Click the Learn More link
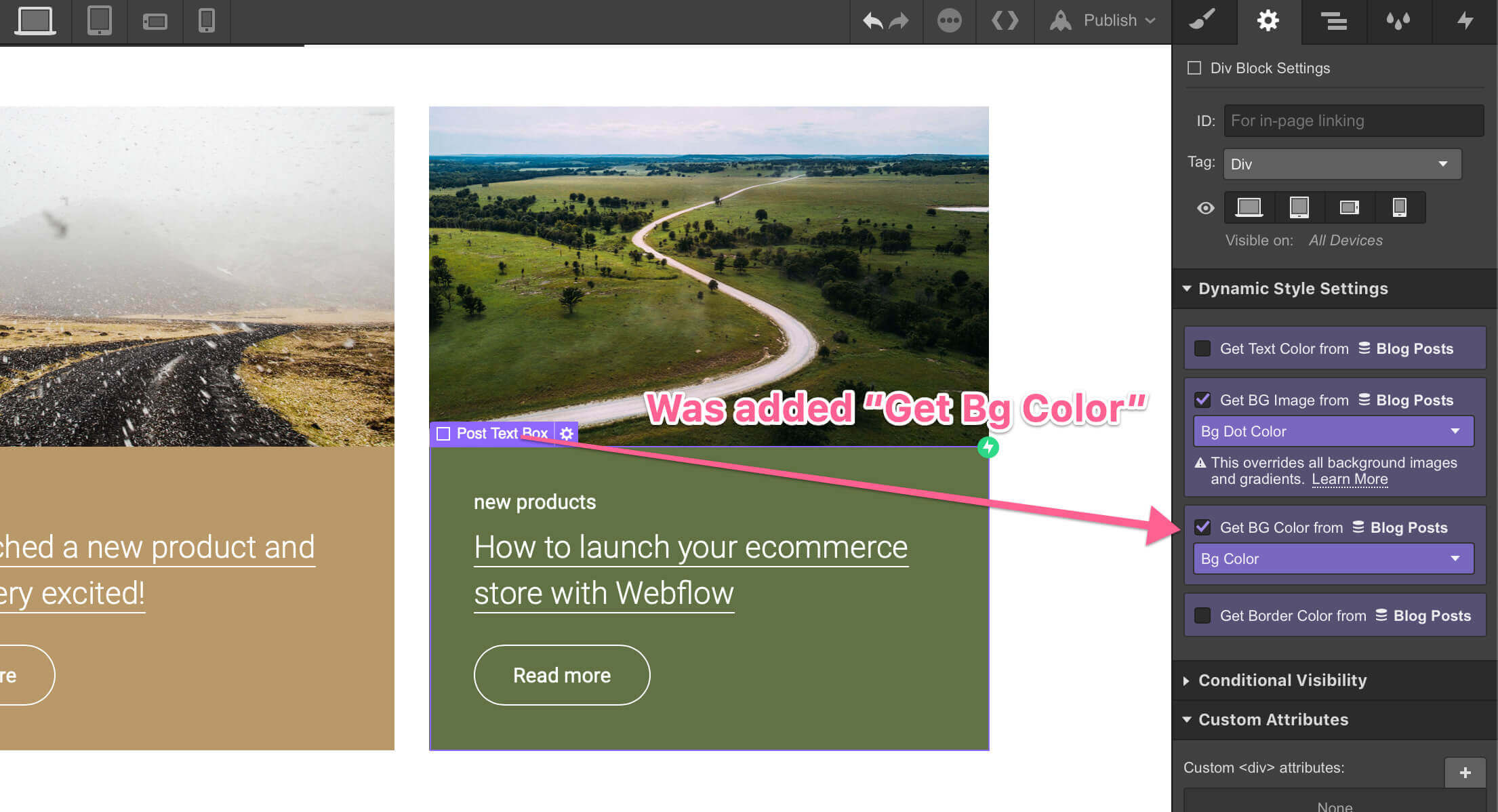Image resolution: width=1498 pixels, height=812 pixels. 1349,479
